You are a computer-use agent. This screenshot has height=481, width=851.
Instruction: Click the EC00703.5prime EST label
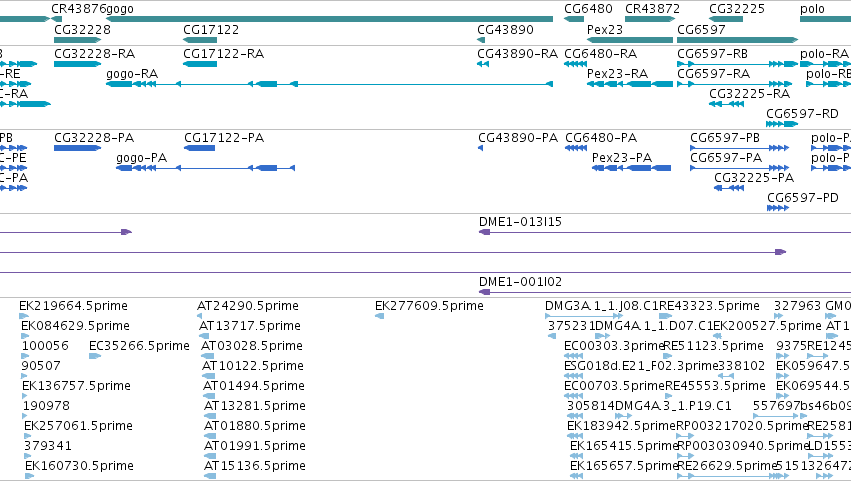pyautogui.click(x=614, y=386)
